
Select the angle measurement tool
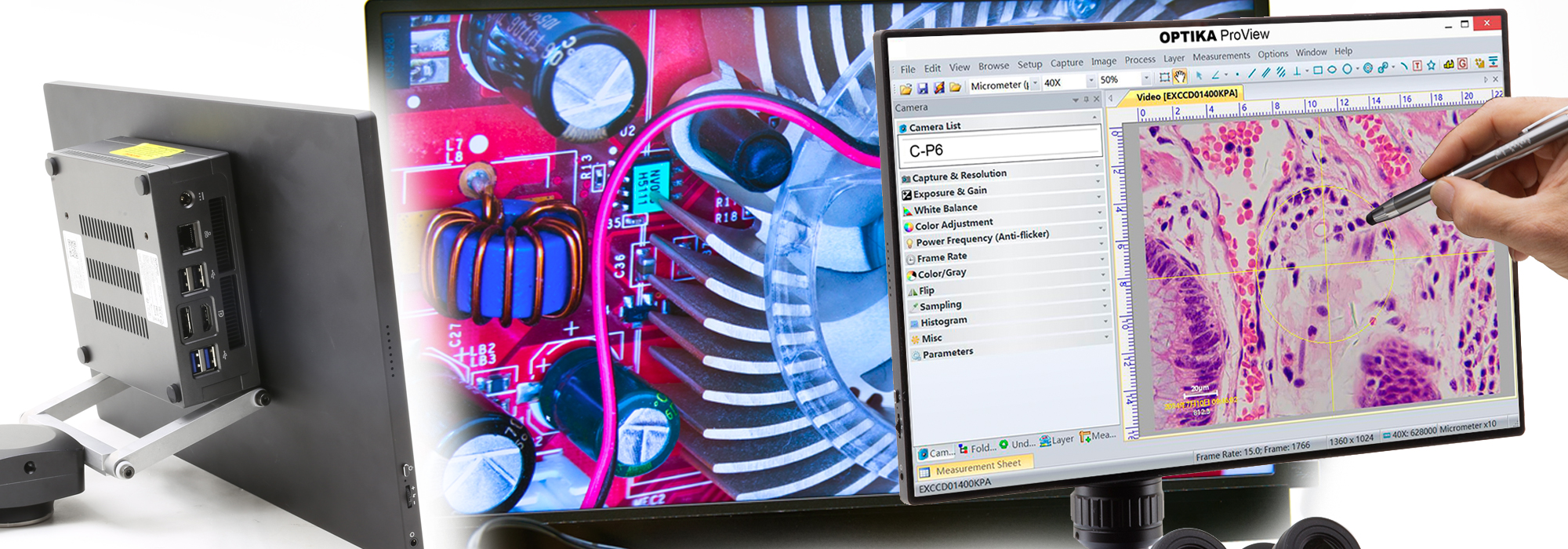[x=1216, y=75]
